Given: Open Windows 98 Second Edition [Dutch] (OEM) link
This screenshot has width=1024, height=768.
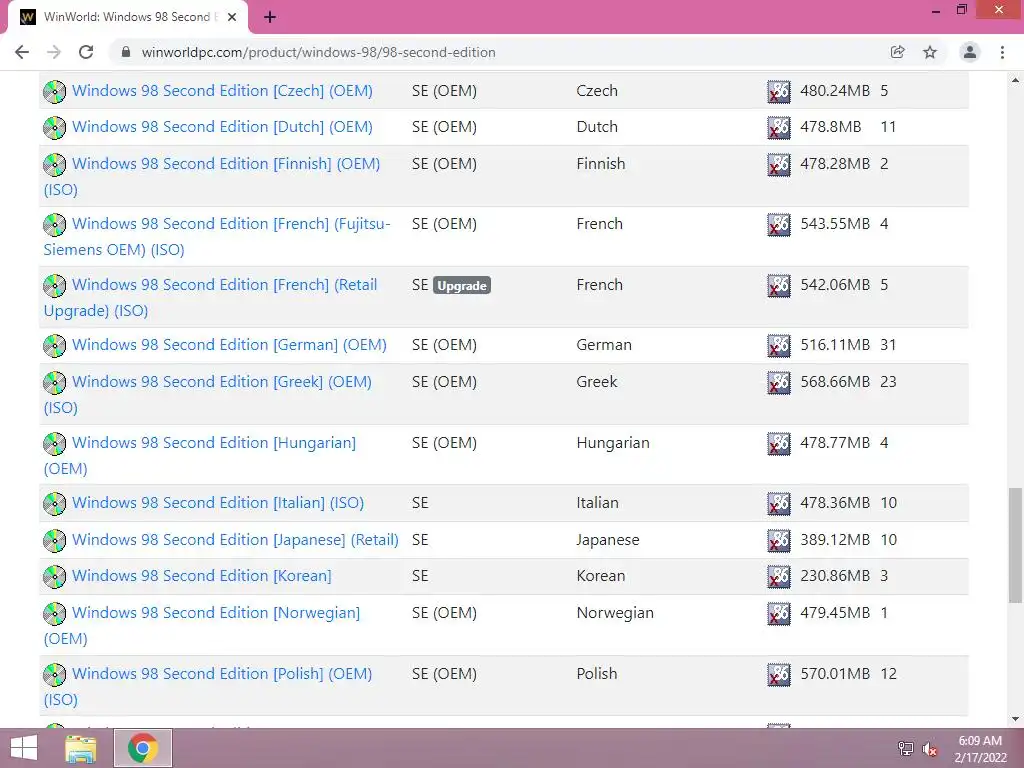Looking at the screenshot, I should tap(222, 127).
